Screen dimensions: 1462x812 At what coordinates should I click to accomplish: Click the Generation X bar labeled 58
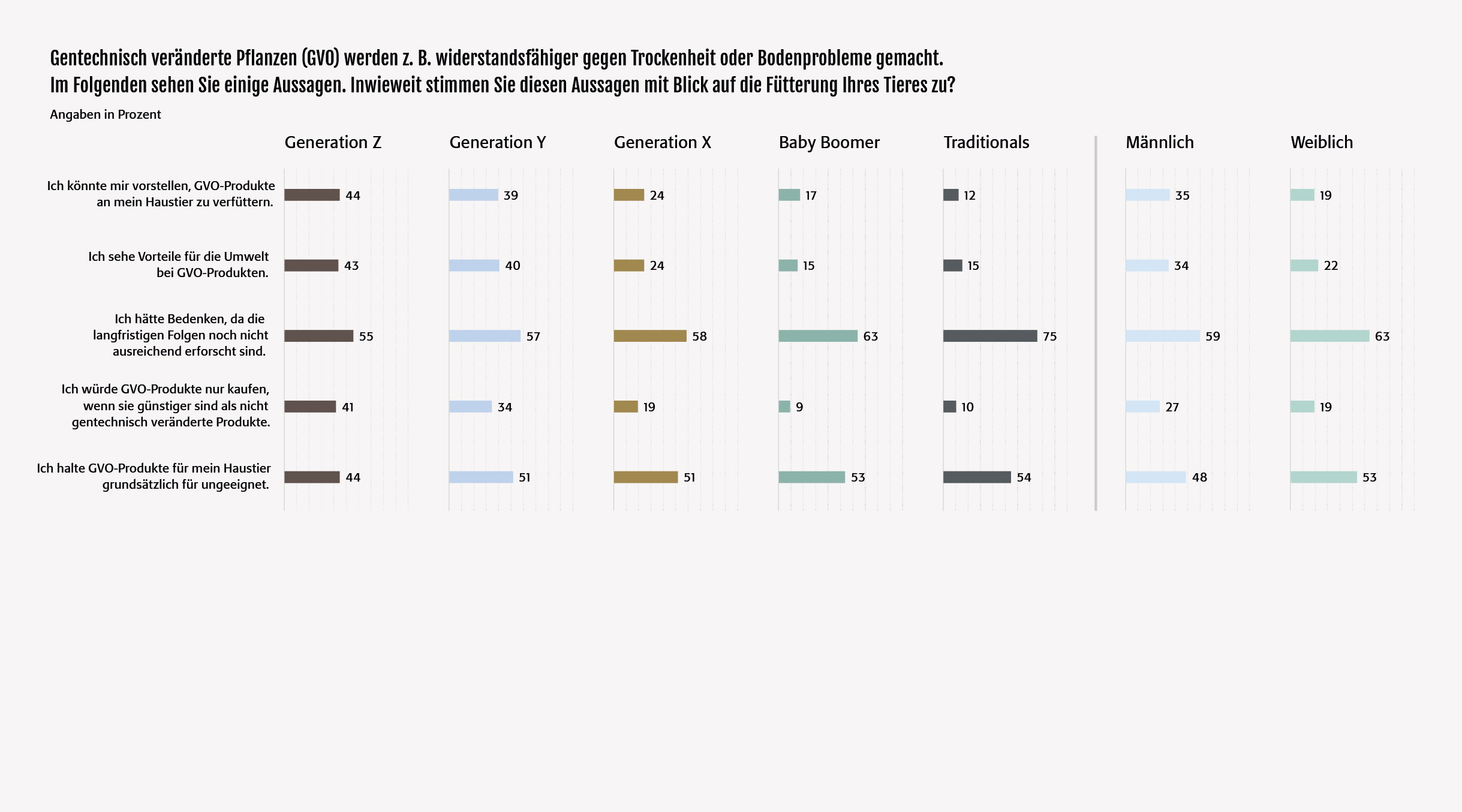[650, 336]
